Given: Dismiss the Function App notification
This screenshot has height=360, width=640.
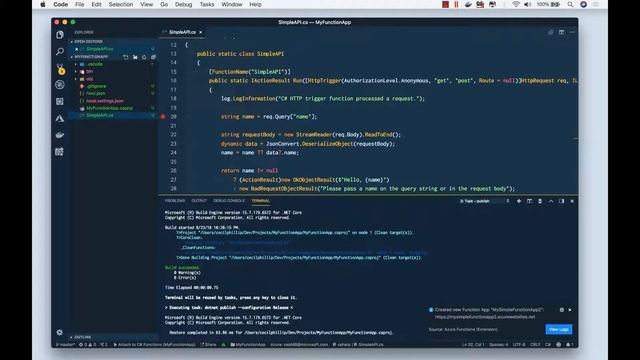Looking at the screenshot, I should (x=570, y=310).
